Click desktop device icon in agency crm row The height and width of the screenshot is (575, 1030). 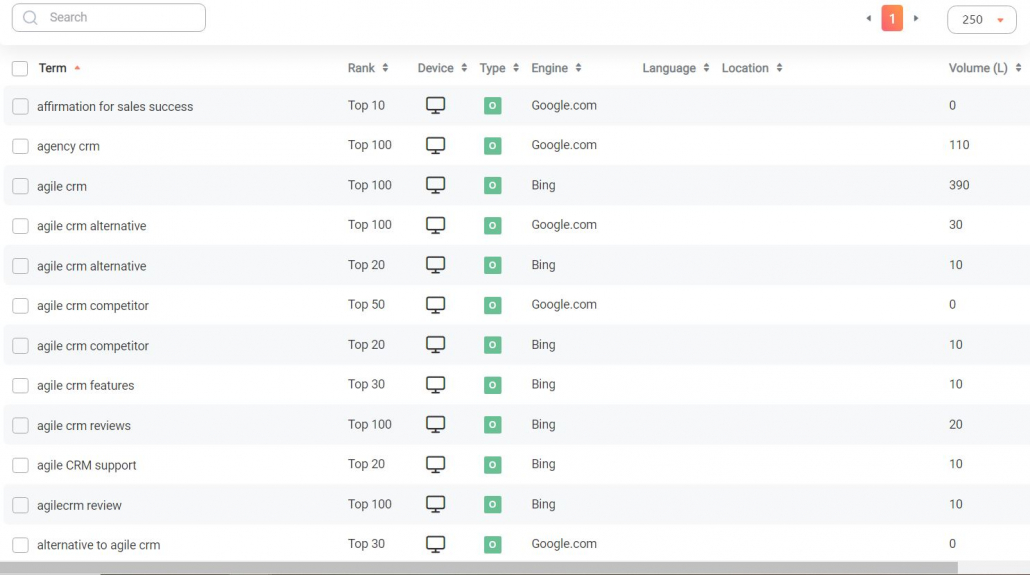436,145
